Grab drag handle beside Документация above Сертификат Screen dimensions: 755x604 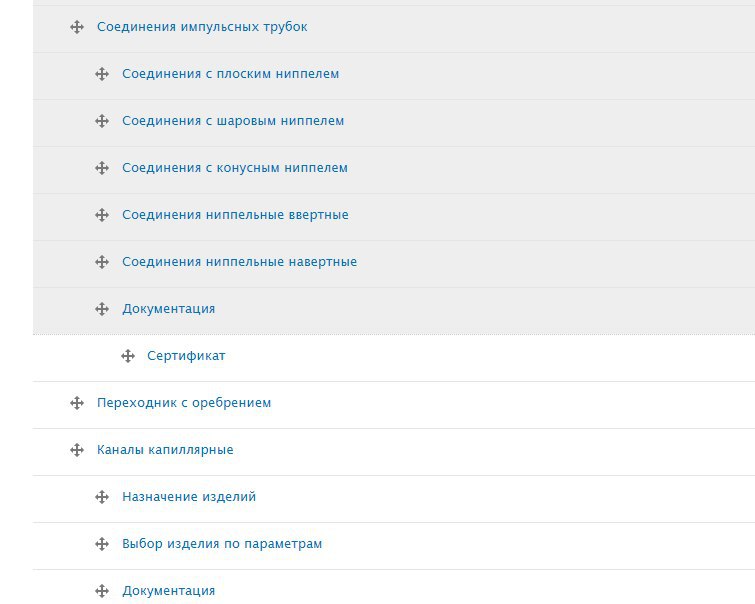pos(102,309)
